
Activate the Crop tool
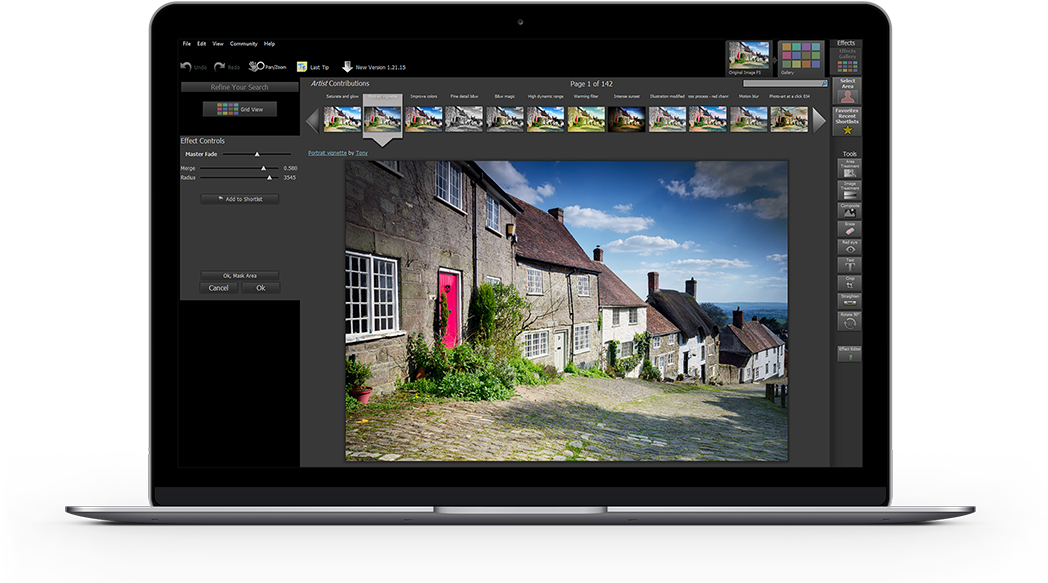point(848,283)
